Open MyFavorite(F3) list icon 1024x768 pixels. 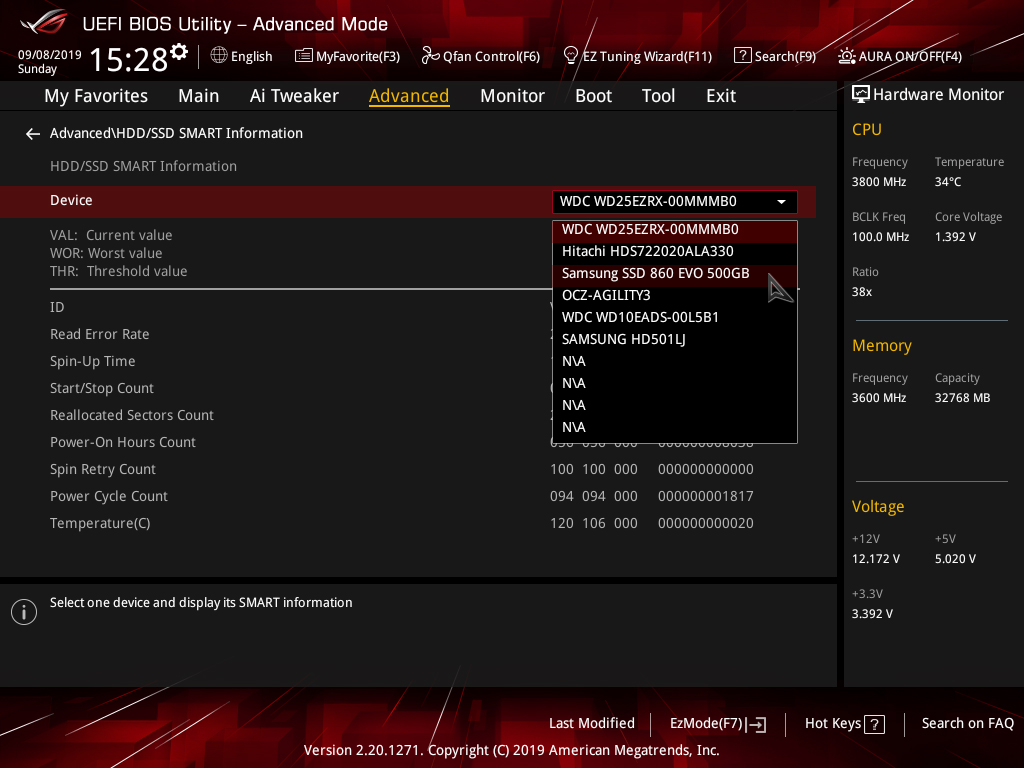tap(303, 56)
